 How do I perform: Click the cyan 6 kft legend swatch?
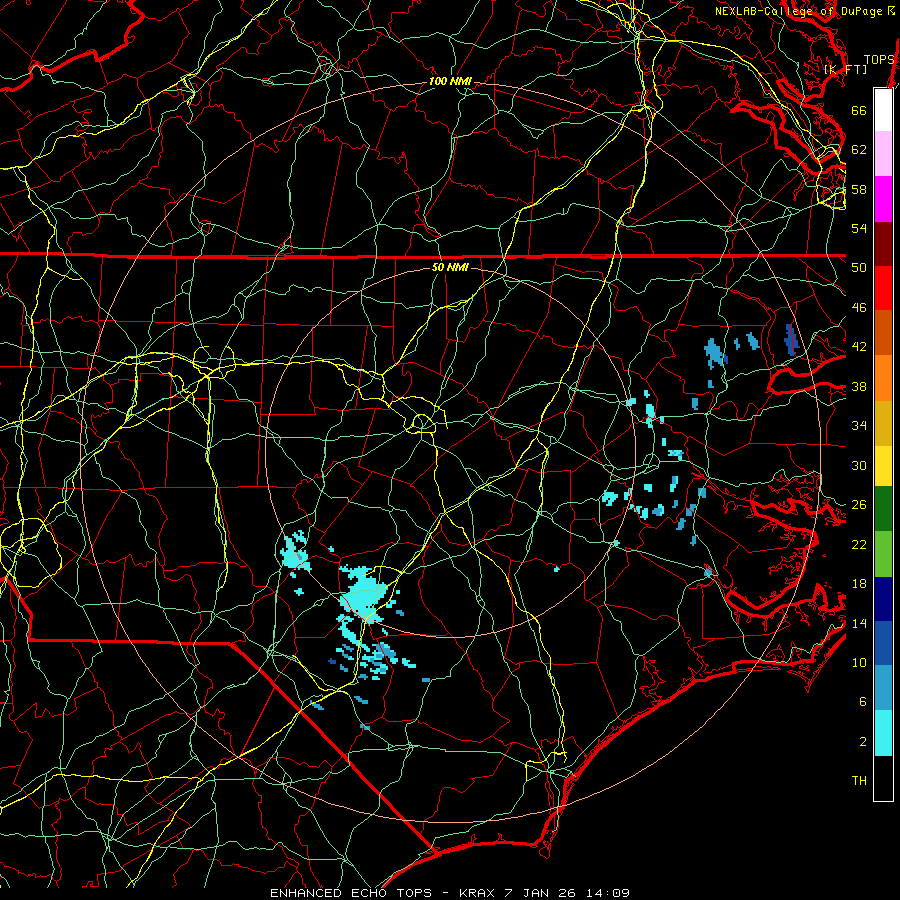883,733
